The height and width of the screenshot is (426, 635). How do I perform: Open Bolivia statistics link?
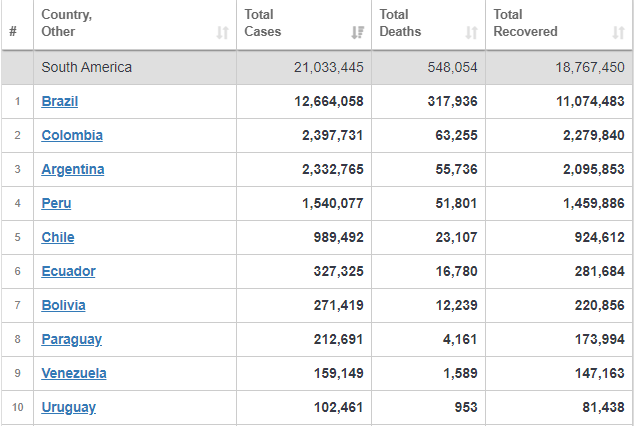click(64, 305)
